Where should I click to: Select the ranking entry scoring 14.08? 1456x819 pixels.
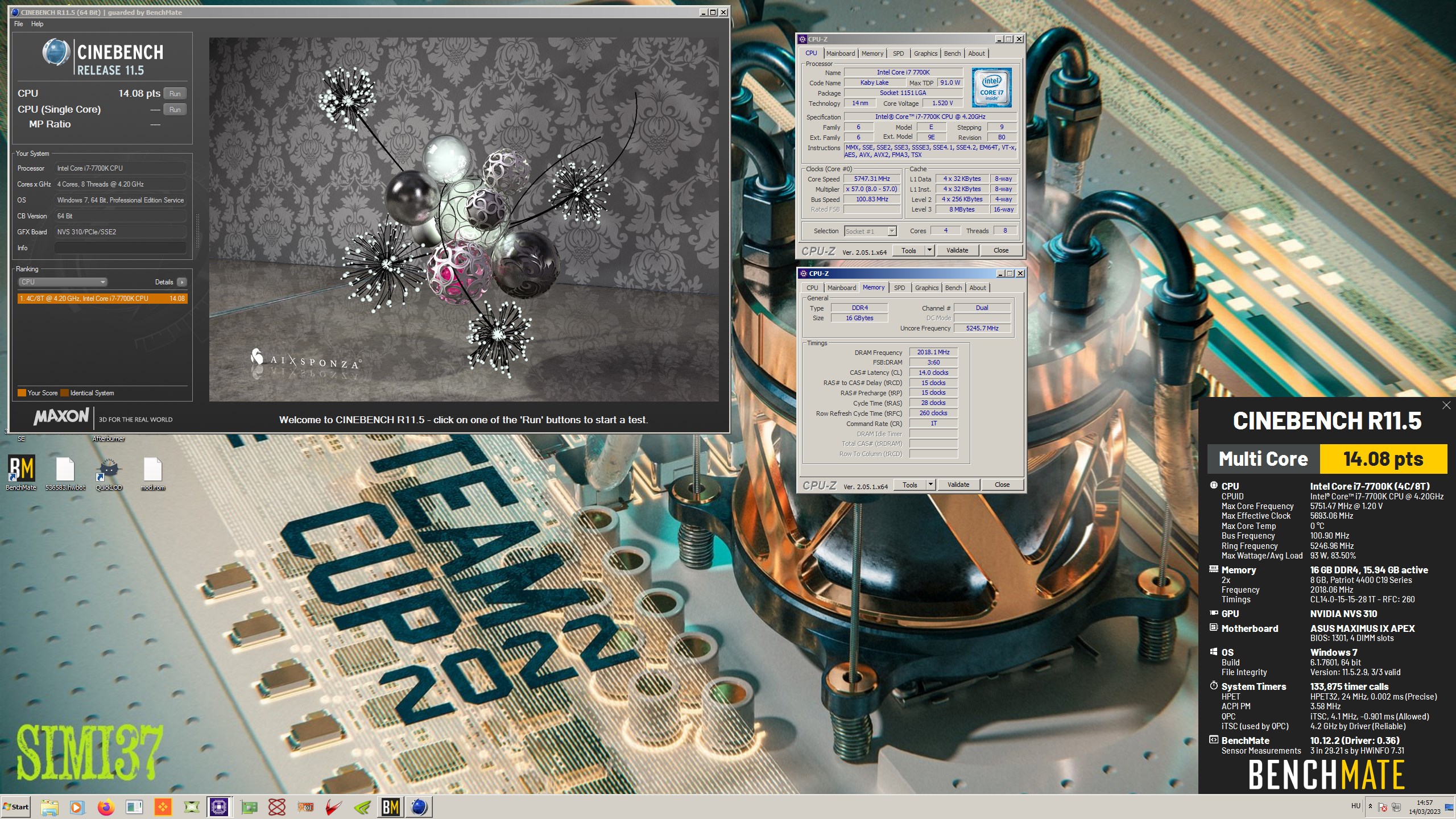tap(102, 299)
